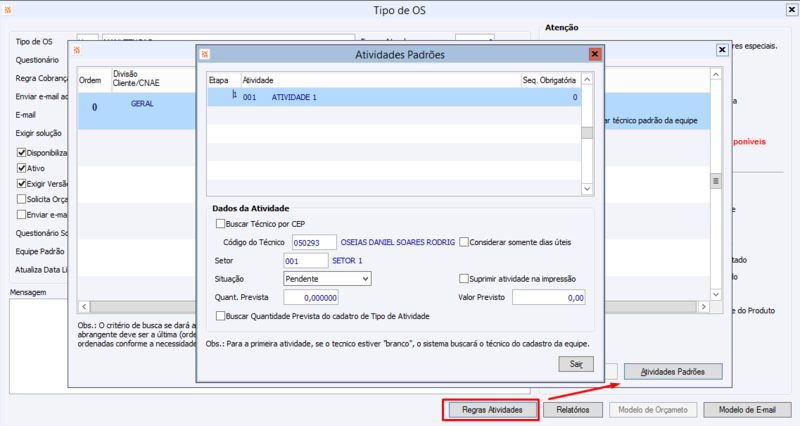This screenshot has height=426, width=800.
Task: Click the Atividades Padrões dialog app icon
Action: pos(205,54)
